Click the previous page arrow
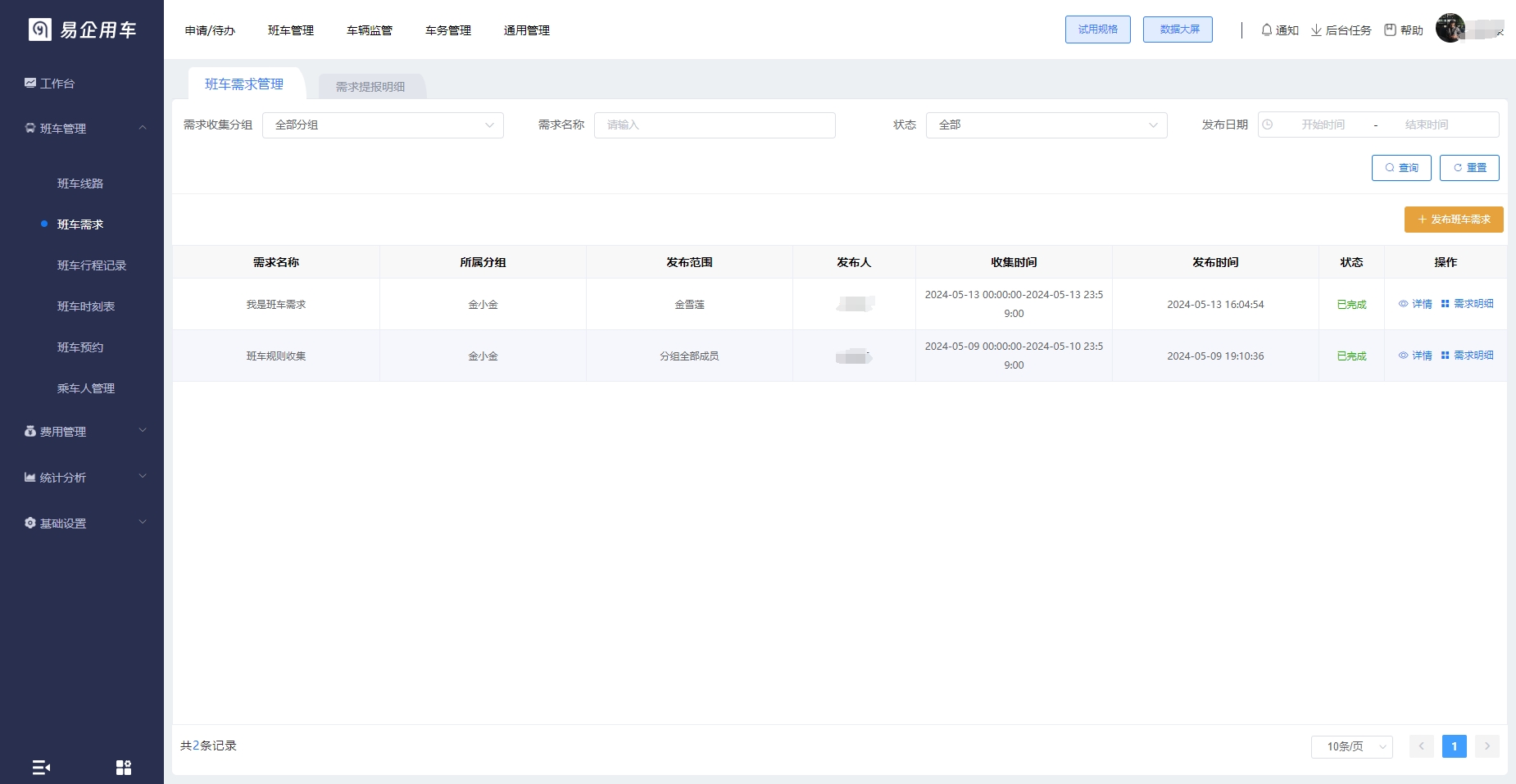The width and height of the screenshot is (1516, 784). [x=1422, y=746]
